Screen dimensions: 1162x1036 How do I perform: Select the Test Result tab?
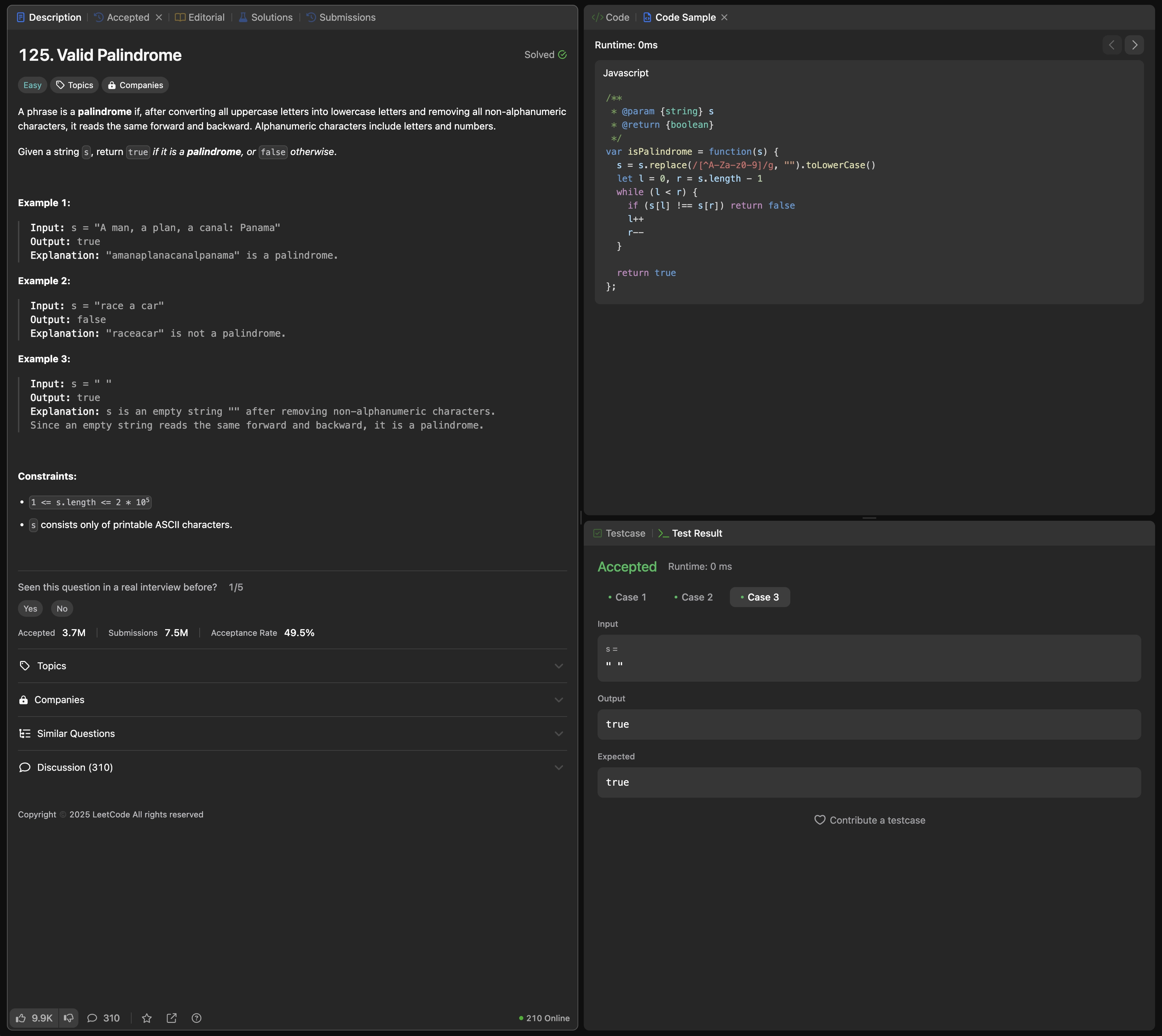(x=690, y=534)
